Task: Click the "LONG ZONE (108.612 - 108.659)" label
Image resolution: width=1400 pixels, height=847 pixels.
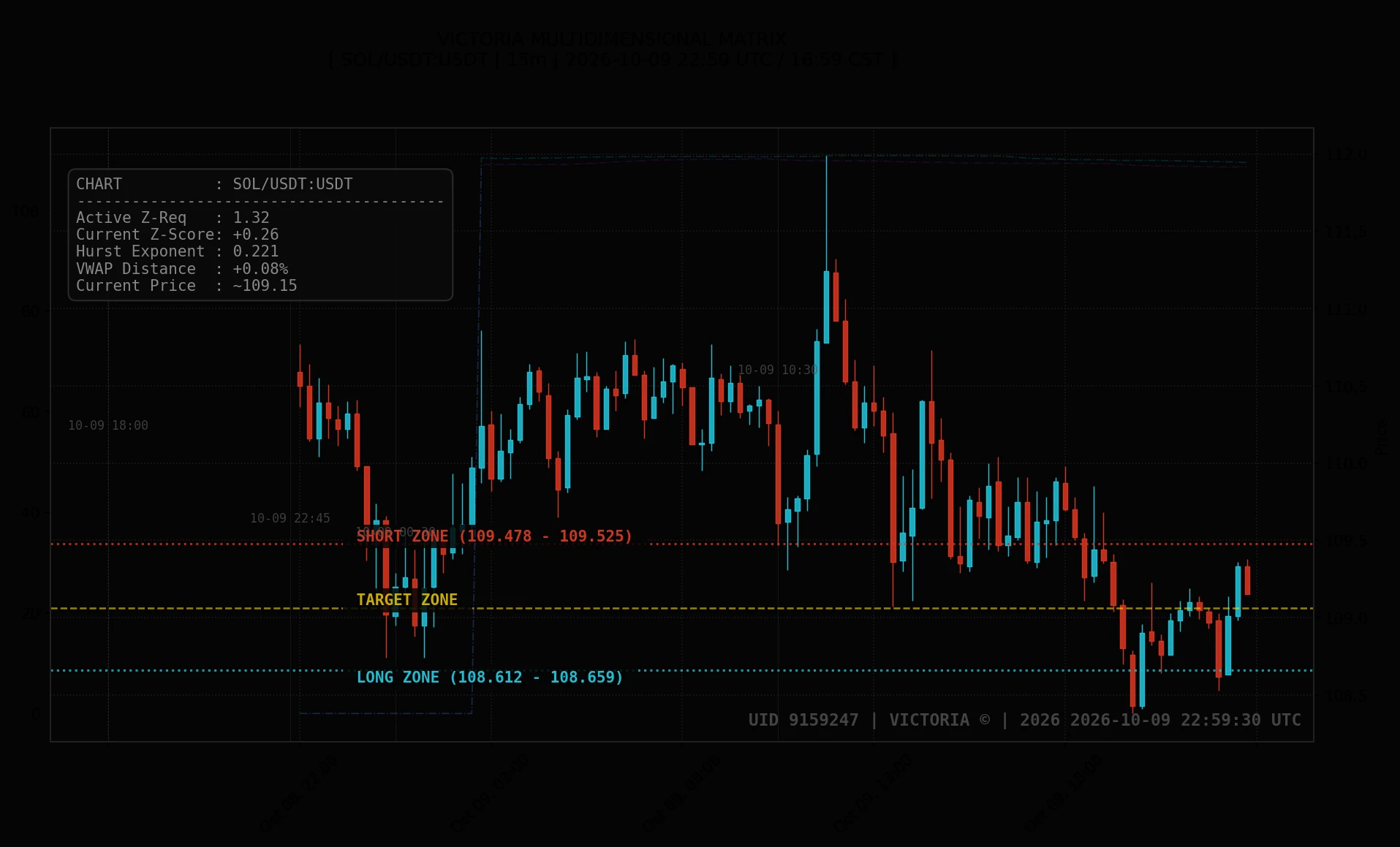Action: pyautogui.click(x=490, y=677)
